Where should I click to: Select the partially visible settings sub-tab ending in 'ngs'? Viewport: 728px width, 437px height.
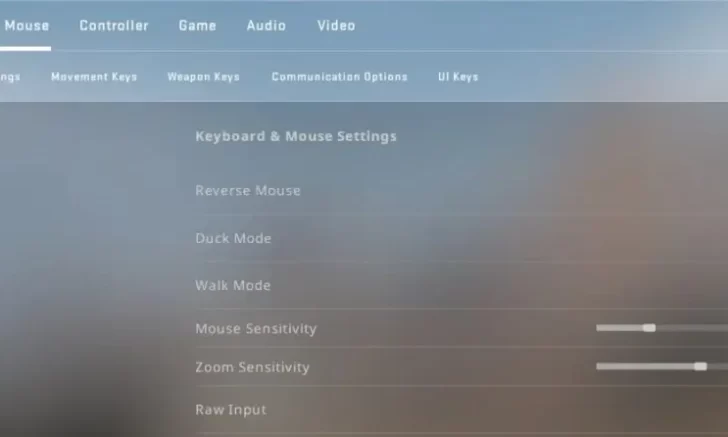click(x=10, y=77)
